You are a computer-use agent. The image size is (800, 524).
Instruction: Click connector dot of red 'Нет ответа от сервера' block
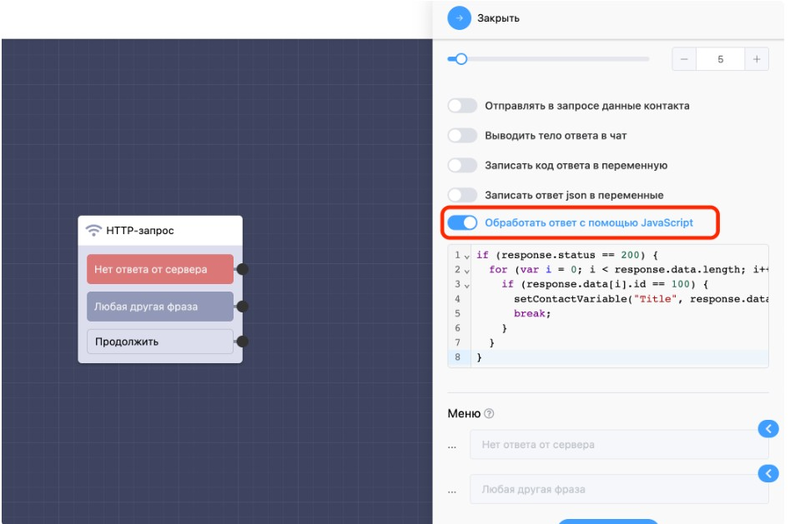(x=242, y=269)
